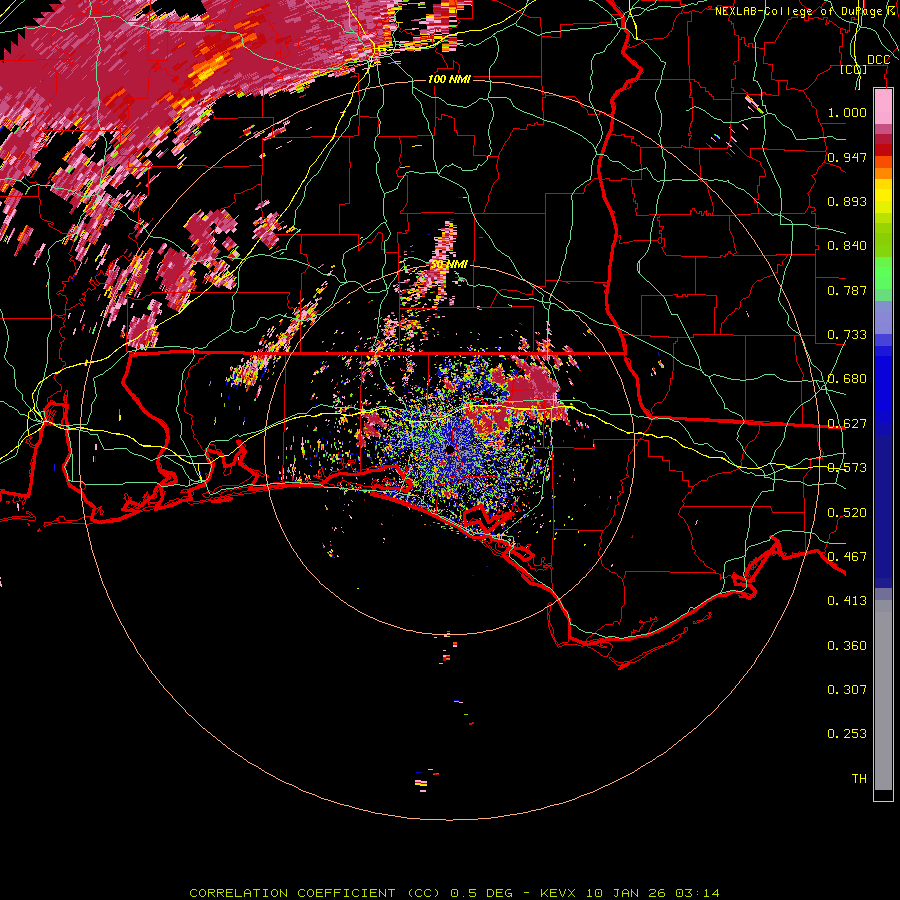The height and width of the screenshot is (900, 900).
Task: Select the 0.627 legend value
Action: point(847,424)
